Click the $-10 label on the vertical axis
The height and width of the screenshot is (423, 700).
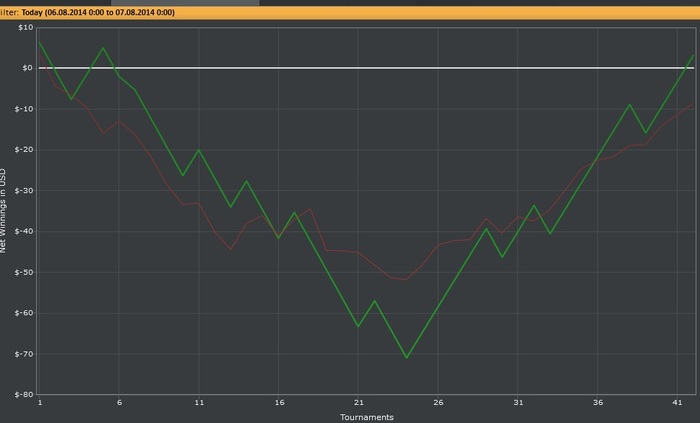tap(24, 109)
